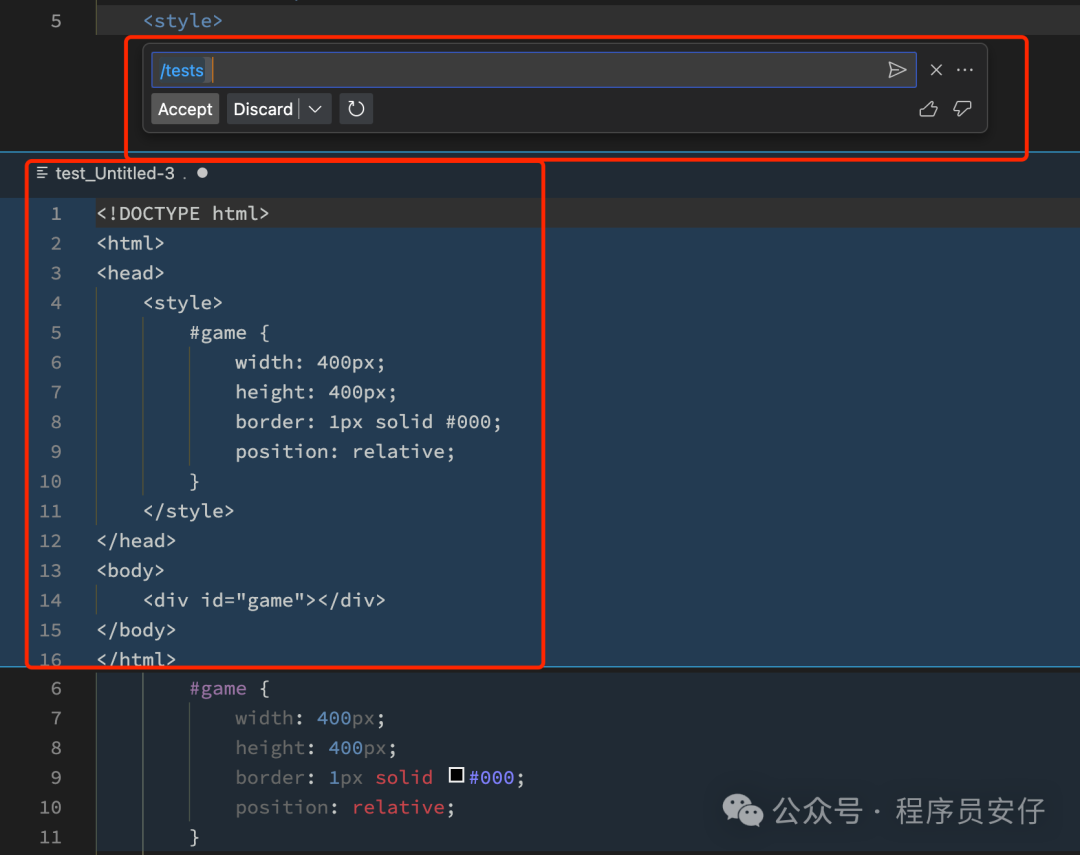This screenshot has width=1080, height=855.
Task: Click line number 14 in the gutter
Action: point(51,600)
